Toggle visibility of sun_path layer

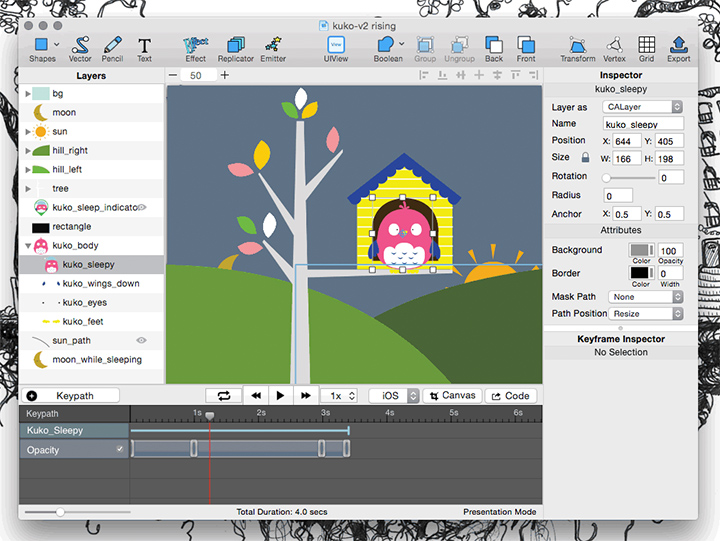pyautogui.click(x=141, y=341)
